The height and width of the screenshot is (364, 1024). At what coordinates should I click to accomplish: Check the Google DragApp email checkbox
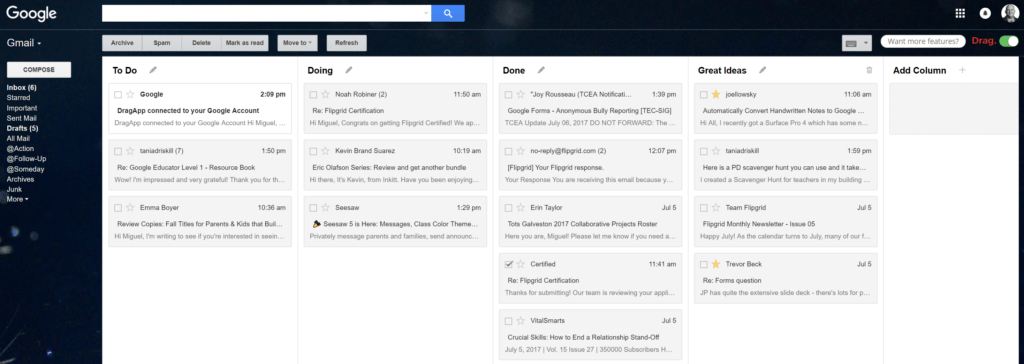click(x=118, y=95)
